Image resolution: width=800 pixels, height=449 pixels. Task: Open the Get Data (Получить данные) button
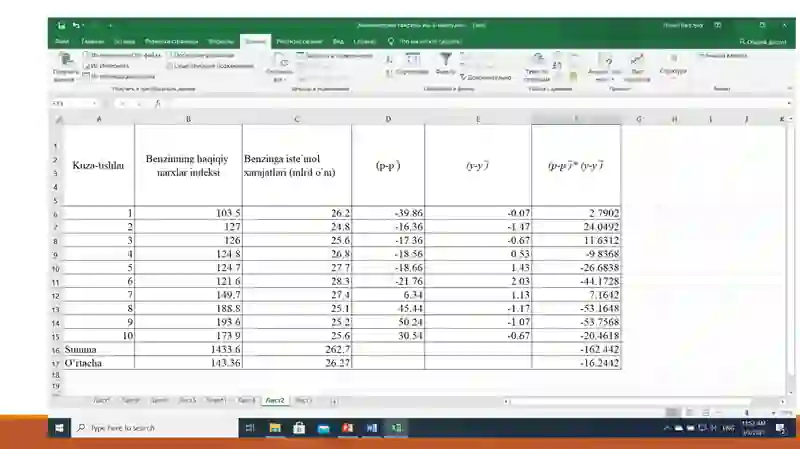click(x=65, y=66)
